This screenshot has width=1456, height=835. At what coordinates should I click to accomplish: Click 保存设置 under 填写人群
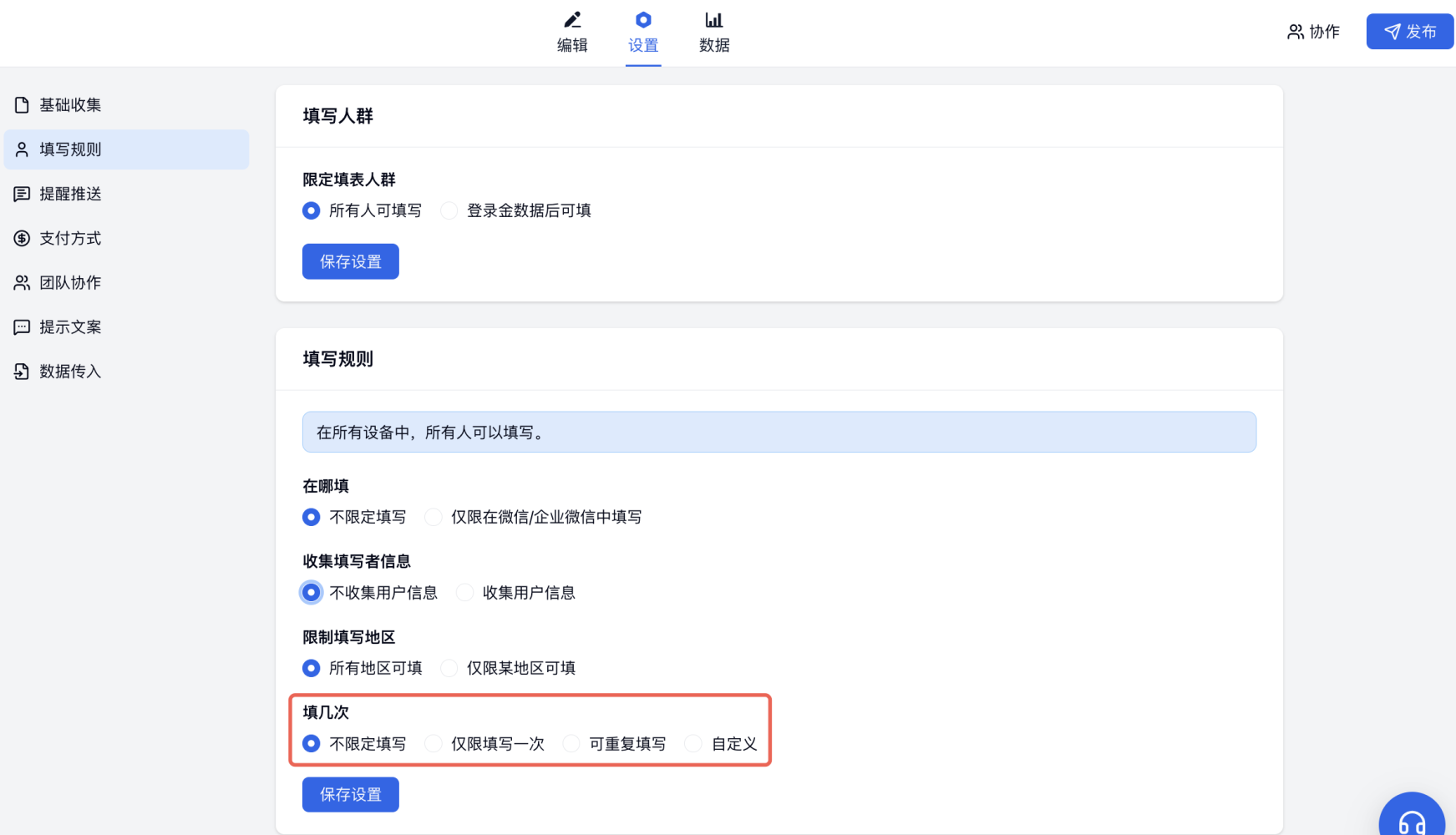351,261
